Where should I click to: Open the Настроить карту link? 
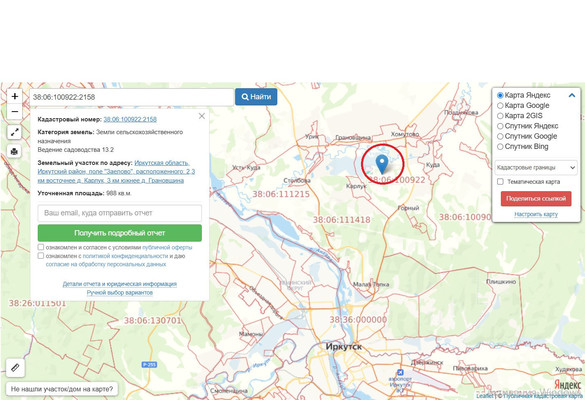(536, 214)
